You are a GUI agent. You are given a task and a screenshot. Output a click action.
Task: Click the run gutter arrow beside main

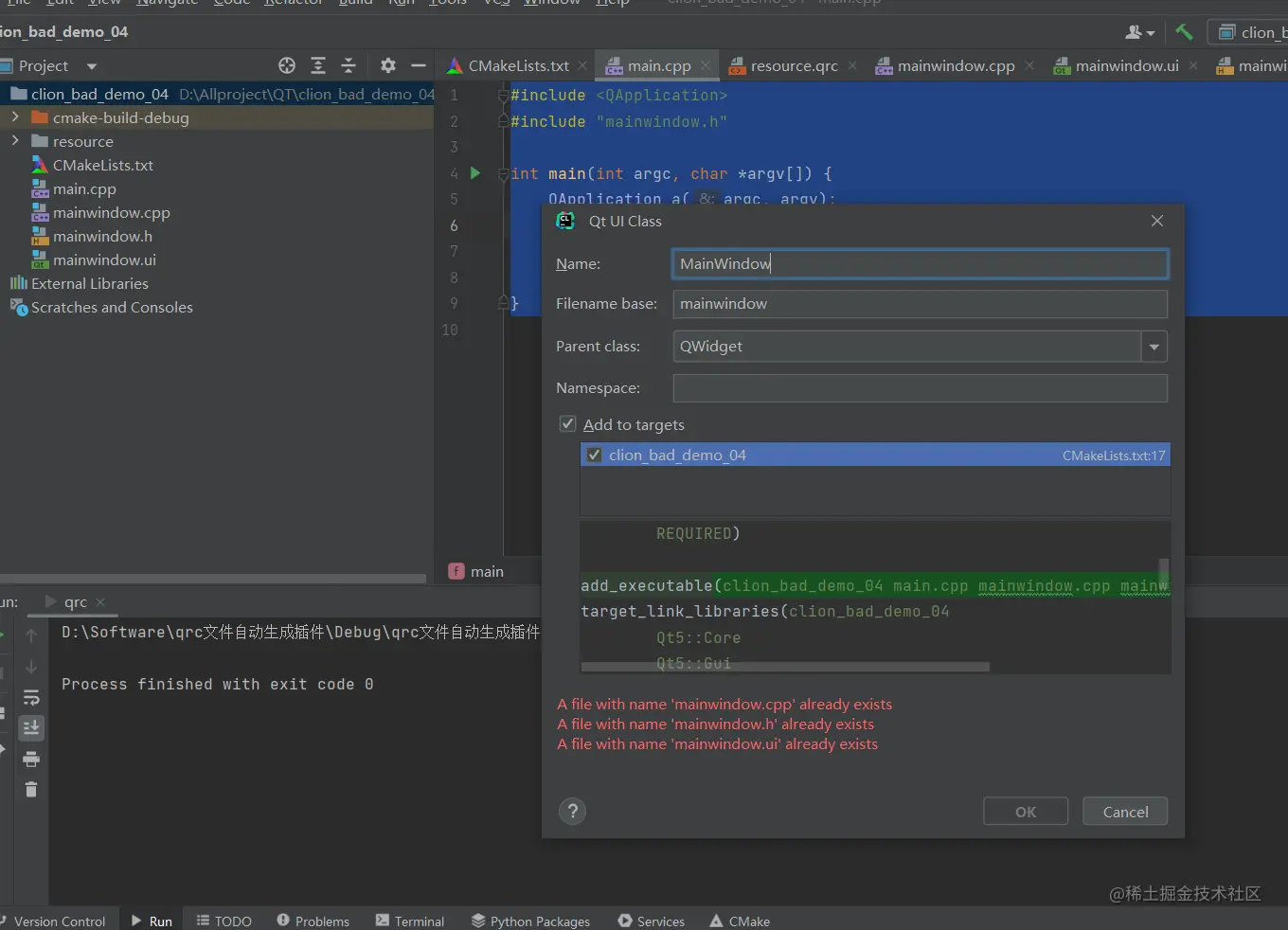point(475,173)
